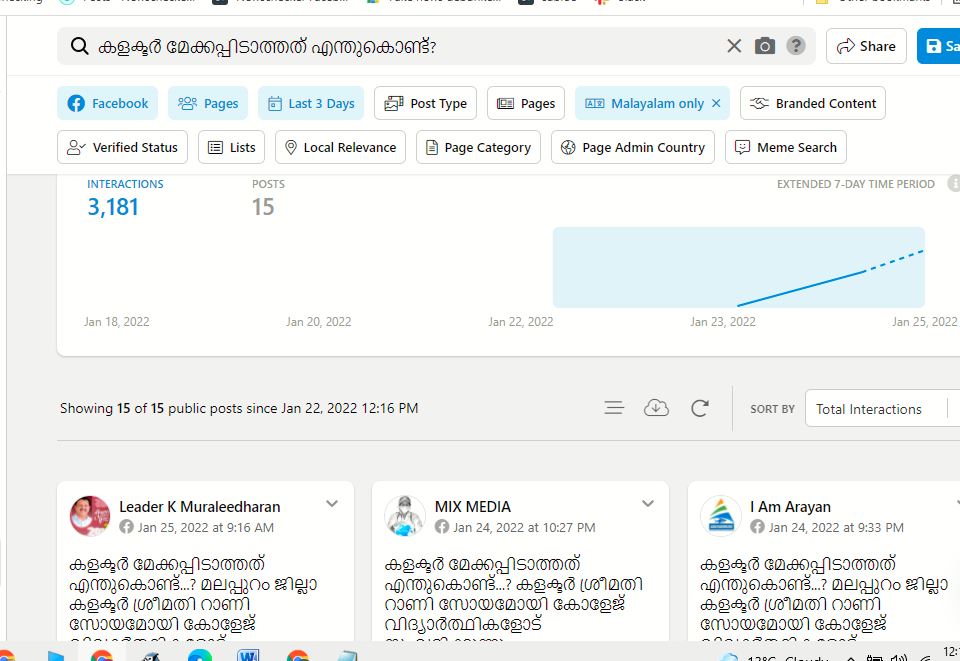
Task: Click the camera image search icon
Action: pyautogui.click(x=765, y=46)
